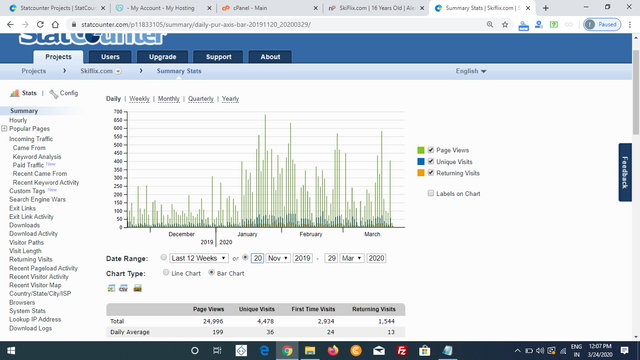640x360 pixels.
Task: Open the Nov start month dropdown
Action: (278, 258)
